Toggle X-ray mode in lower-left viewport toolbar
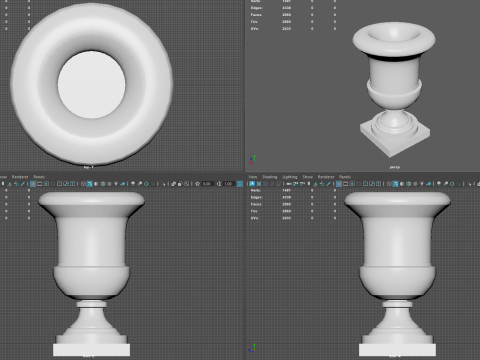 tap(173, 184)
